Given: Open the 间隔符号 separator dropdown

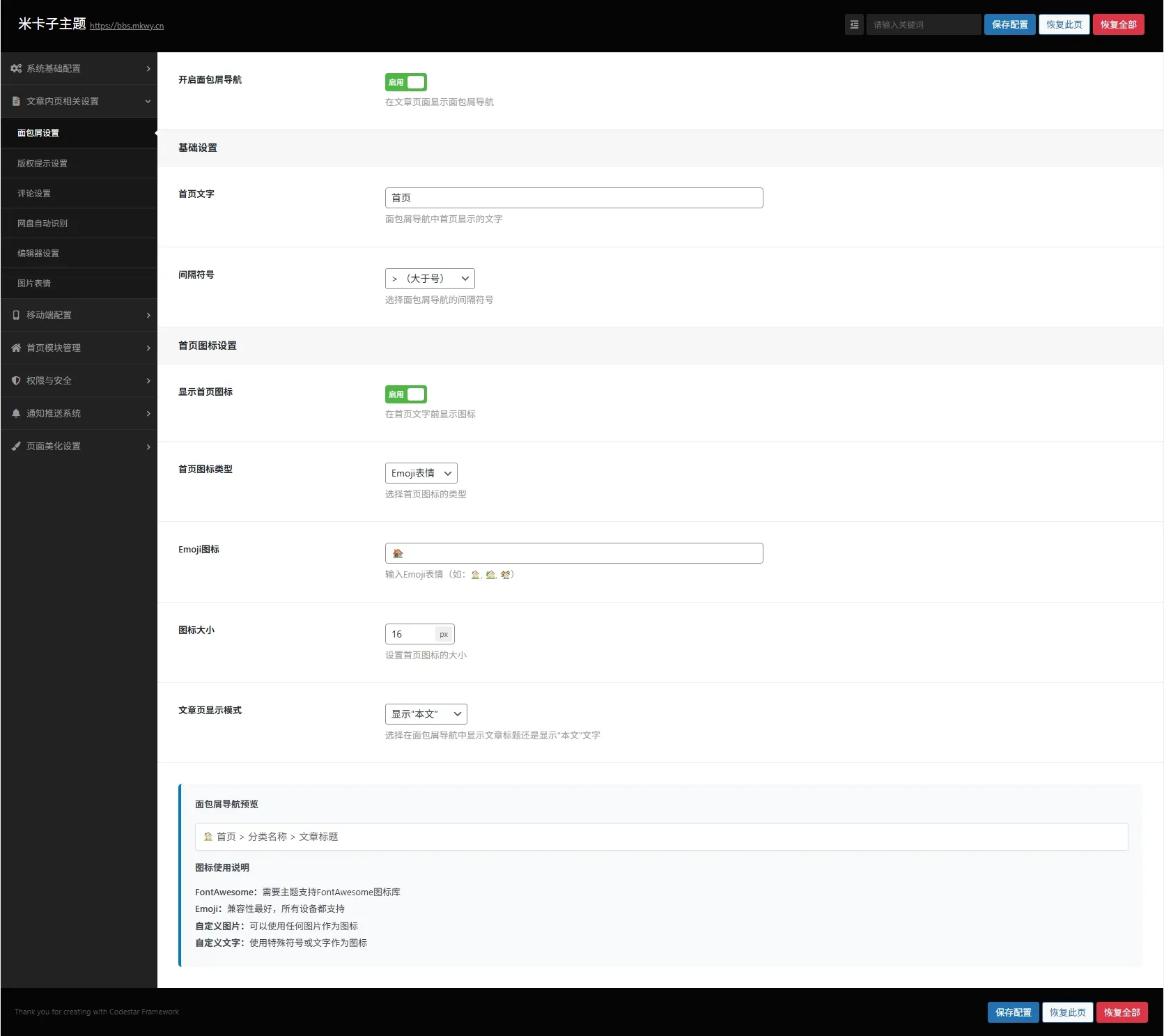Looking at the screenshot, I should coord(430,279).
